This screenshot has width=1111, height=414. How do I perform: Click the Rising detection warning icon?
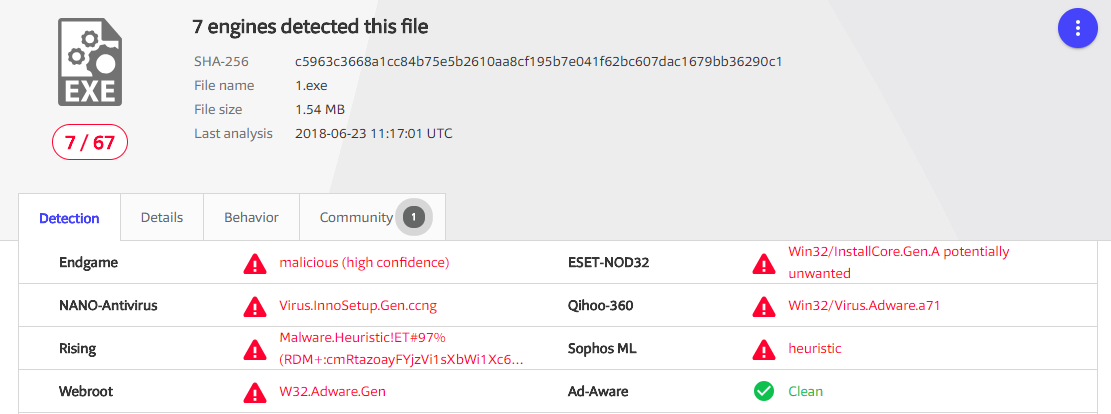255,349
